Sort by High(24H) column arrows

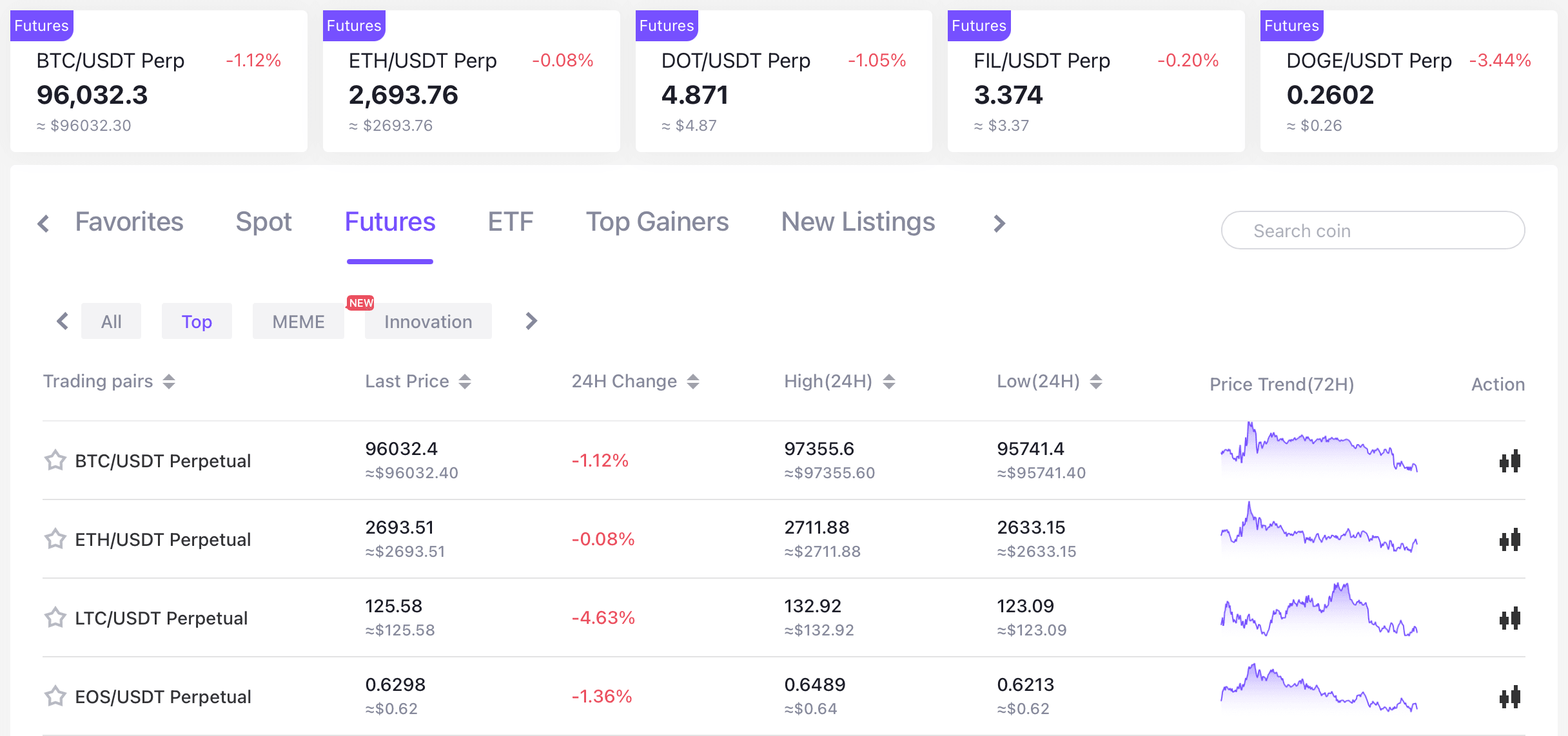coord(889,382)
